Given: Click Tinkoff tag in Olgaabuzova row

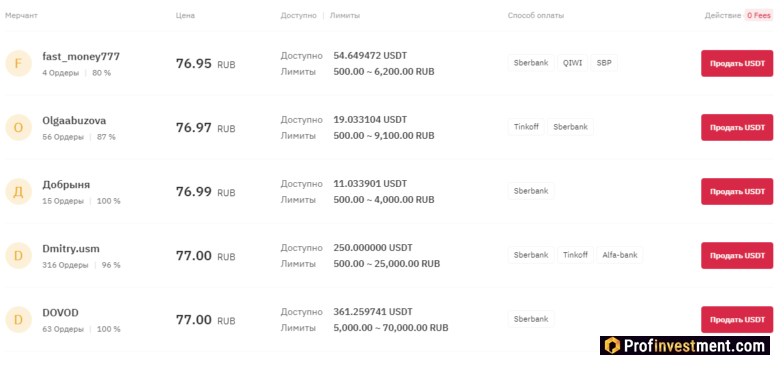Looking at the screenshot, I should 526,127.
